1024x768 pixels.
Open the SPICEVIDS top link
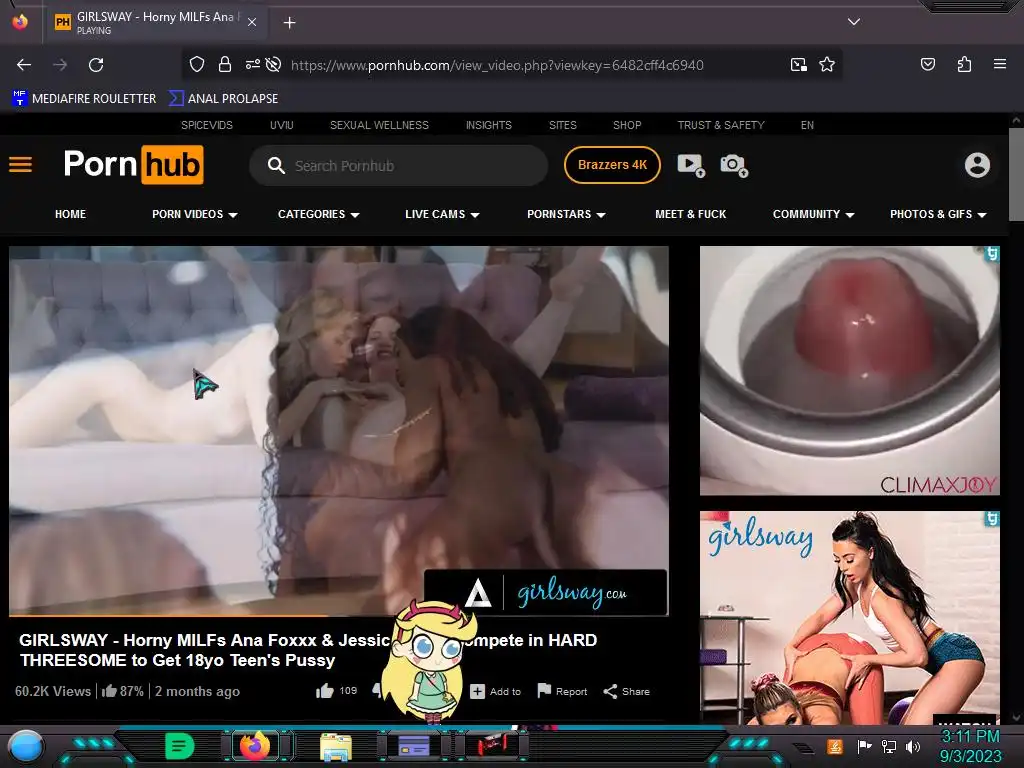click(x=206, y=125)
